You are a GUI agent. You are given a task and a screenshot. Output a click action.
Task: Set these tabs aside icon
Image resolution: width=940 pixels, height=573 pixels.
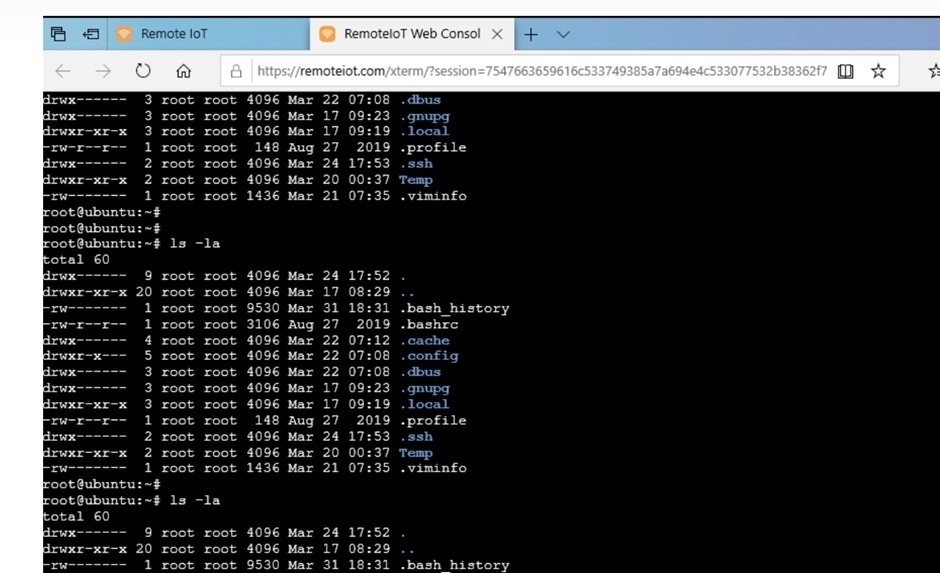91,34
